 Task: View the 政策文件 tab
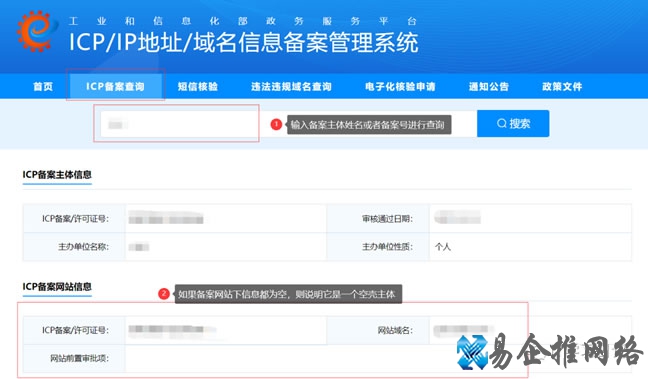562,86
